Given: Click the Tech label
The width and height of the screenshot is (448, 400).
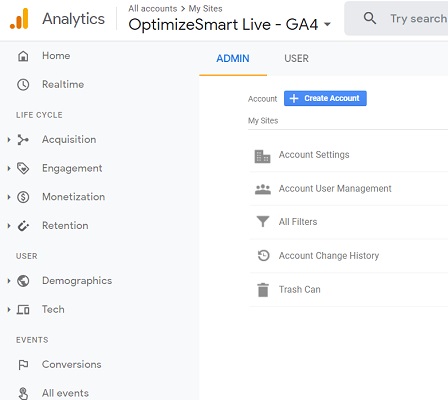Looking at the screenshot, I should (53, 309).
